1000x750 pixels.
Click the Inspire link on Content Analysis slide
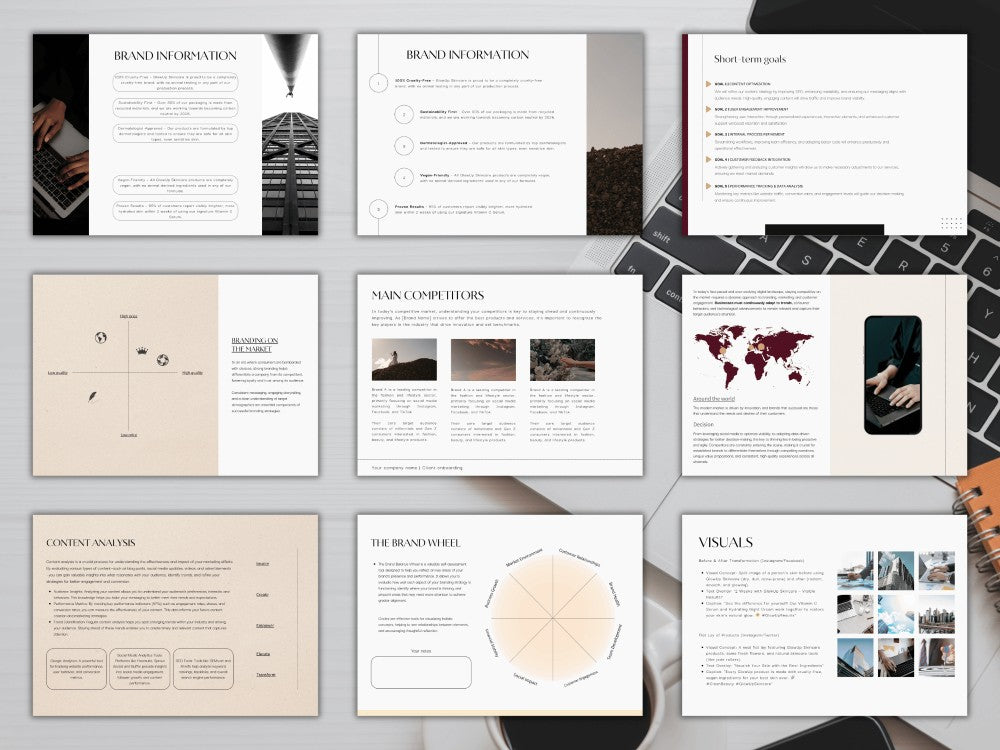coord(262,563)
